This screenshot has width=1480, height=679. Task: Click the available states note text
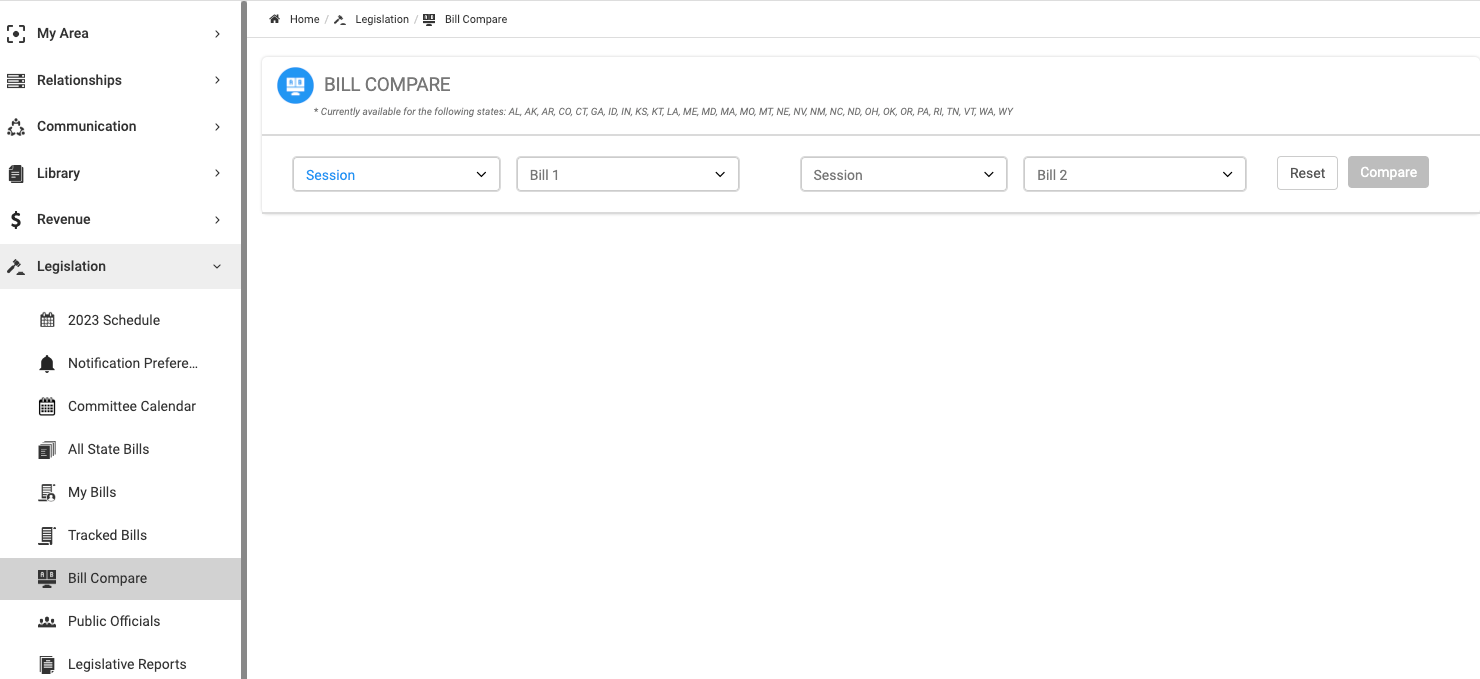[x=664, y=112]
